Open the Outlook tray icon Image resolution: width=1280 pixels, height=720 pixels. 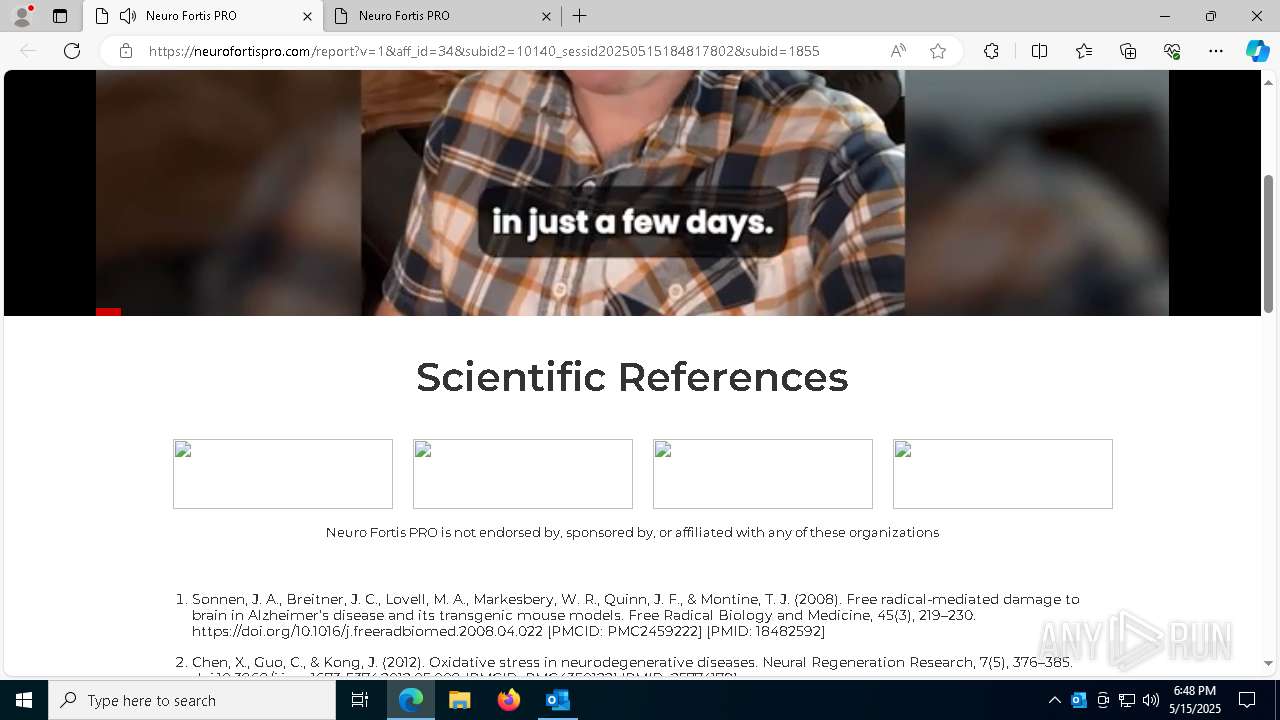1079,700
